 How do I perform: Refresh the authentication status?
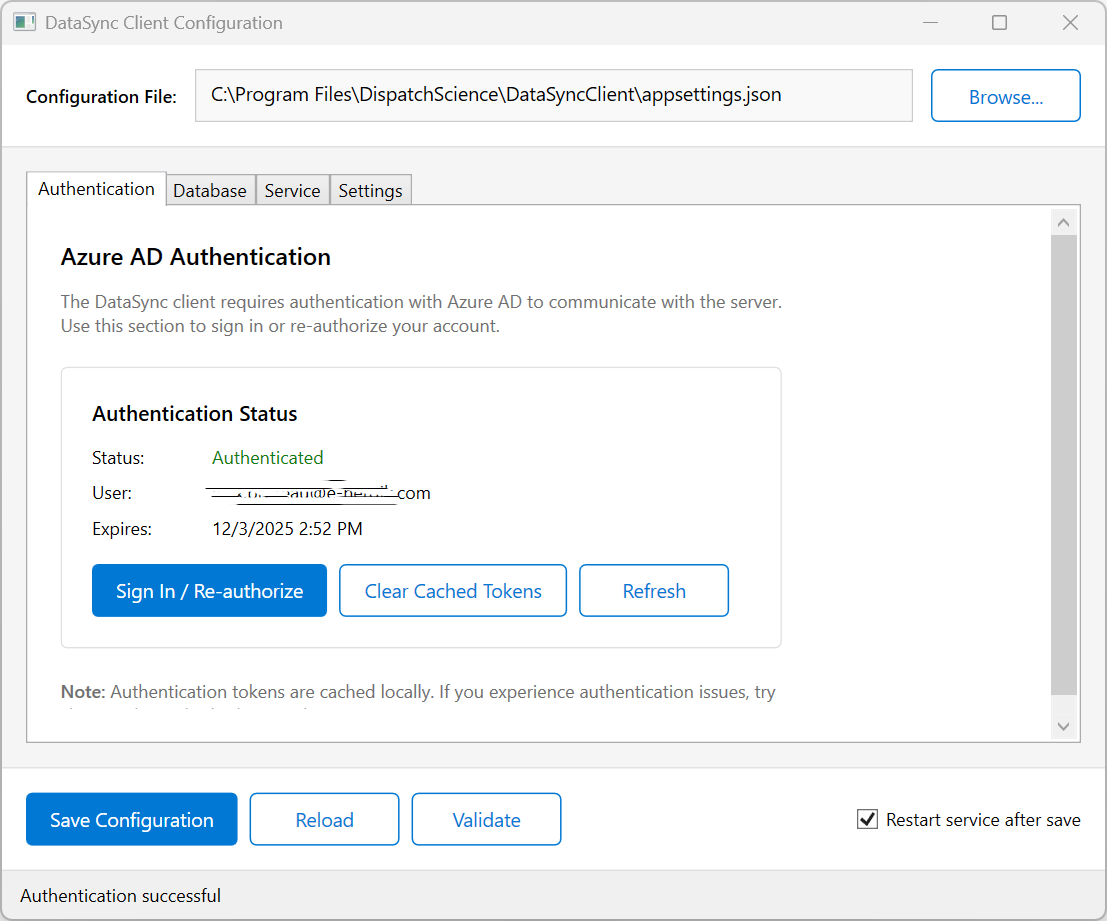(x=653, y=590)
